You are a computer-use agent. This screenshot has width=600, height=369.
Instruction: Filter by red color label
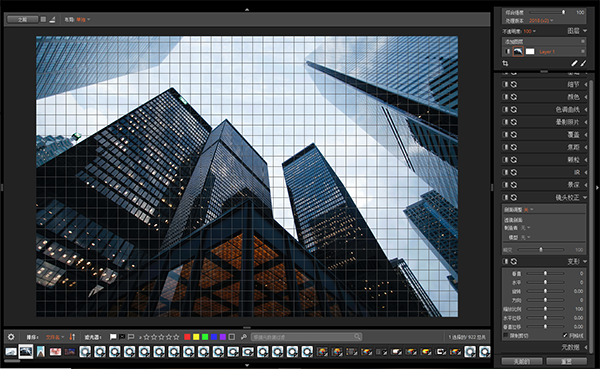point(187,337)
